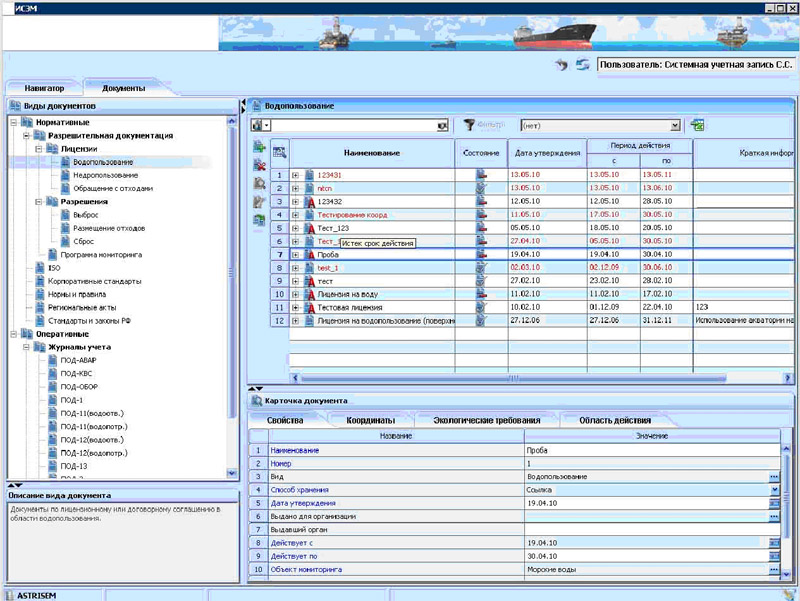Click the table scroll-right arrow
Screen dimensions: 800x601
788,378
